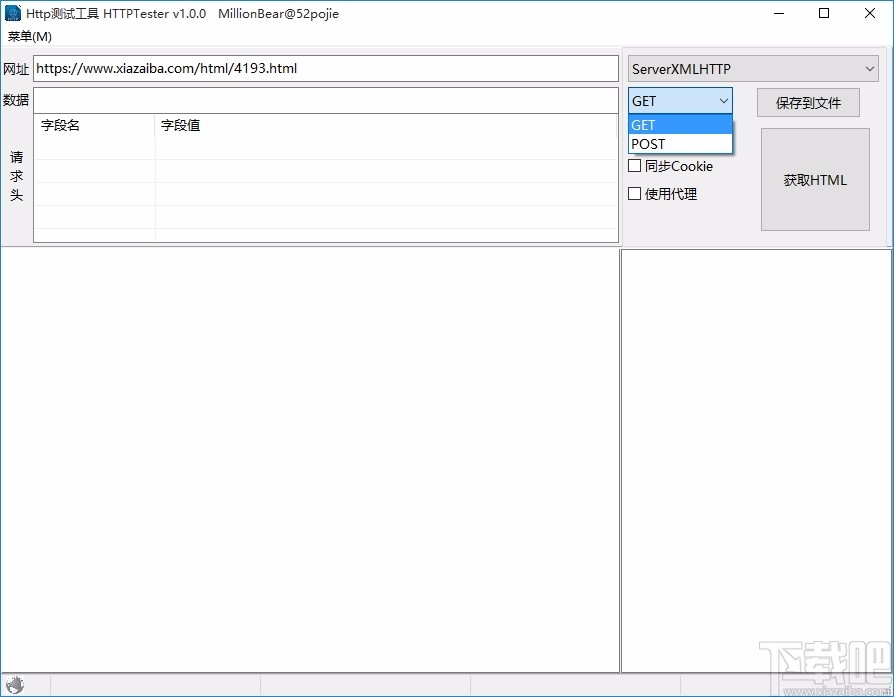This screenshot has width=894, height=697.
Task: Enable the 同步Cookie checkbox
Action: (635, 166)
